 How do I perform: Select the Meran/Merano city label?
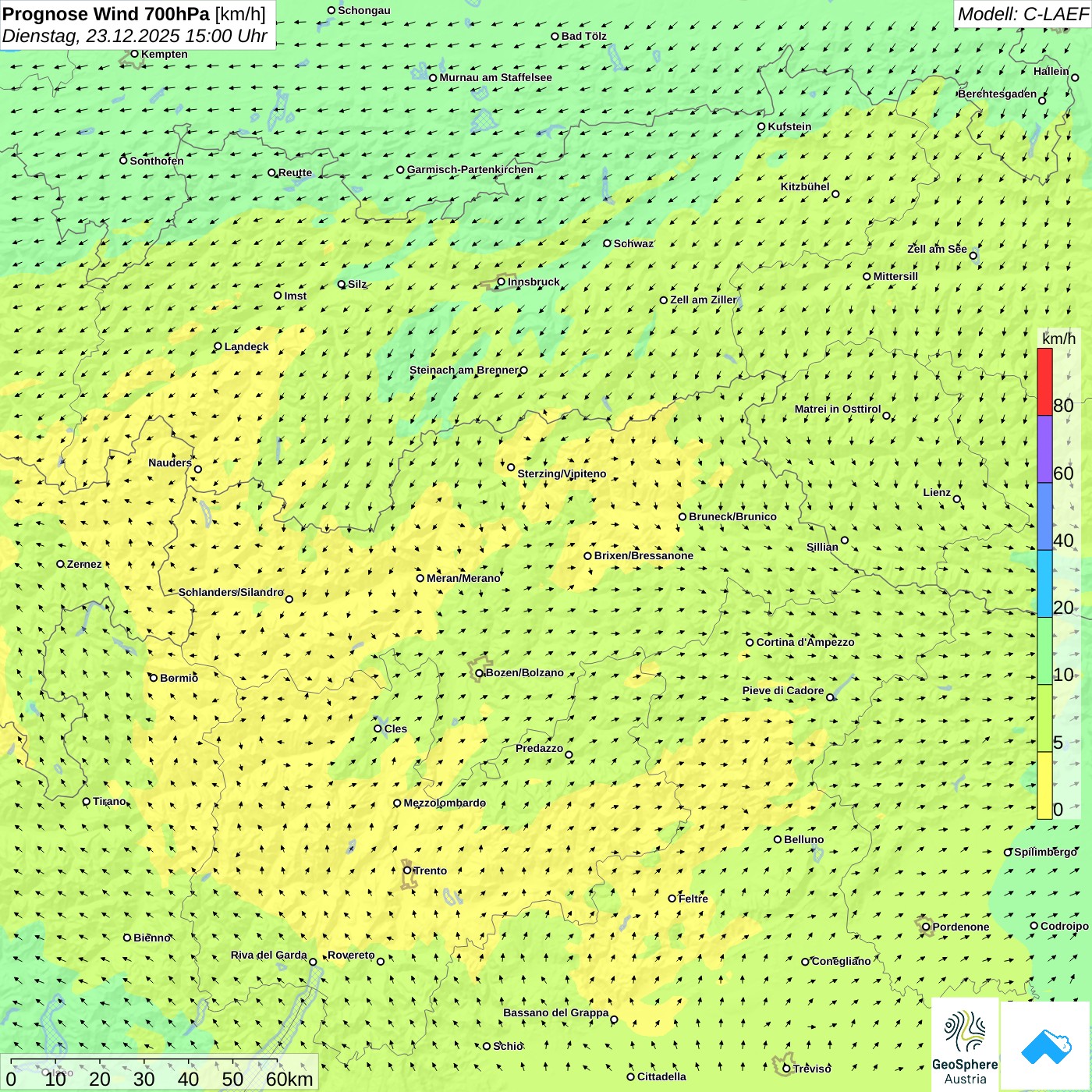(x=463, y=578)
